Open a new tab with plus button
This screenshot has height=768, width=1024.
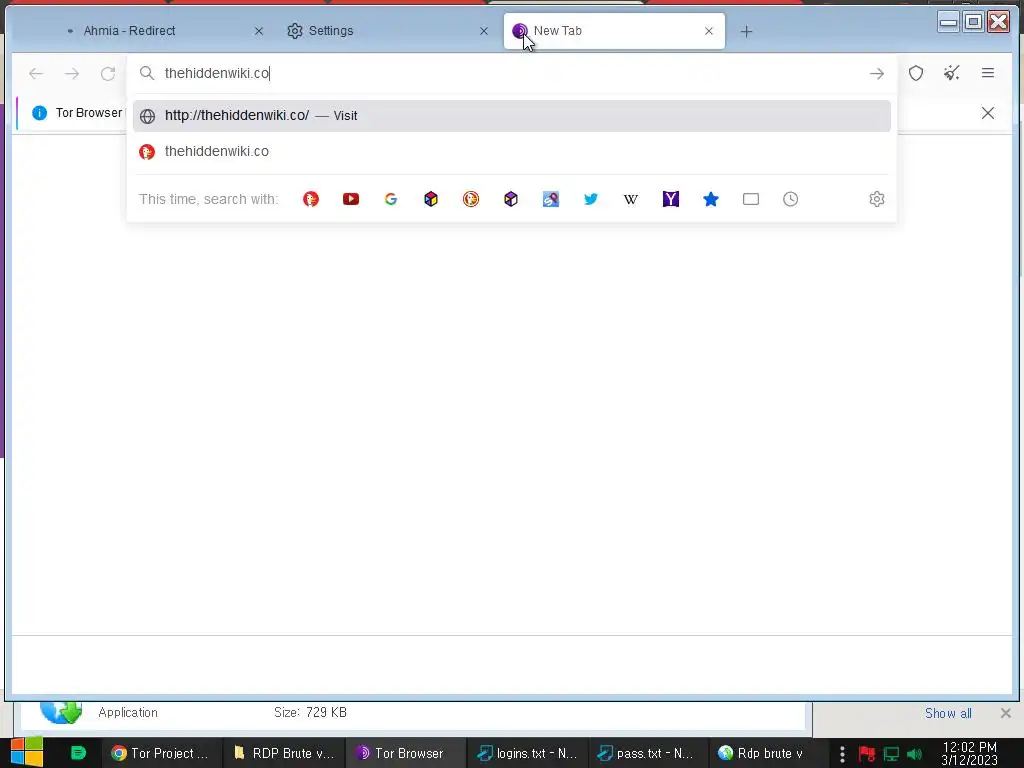pyautogui.click(x=746, y=31)
